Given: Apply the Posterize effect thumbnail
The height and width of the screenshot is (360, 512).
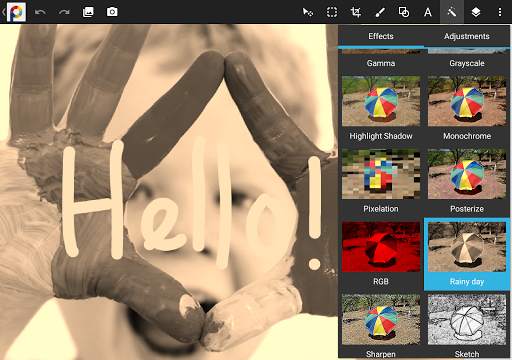Looking at the screenshot, I should coord(467,174).
